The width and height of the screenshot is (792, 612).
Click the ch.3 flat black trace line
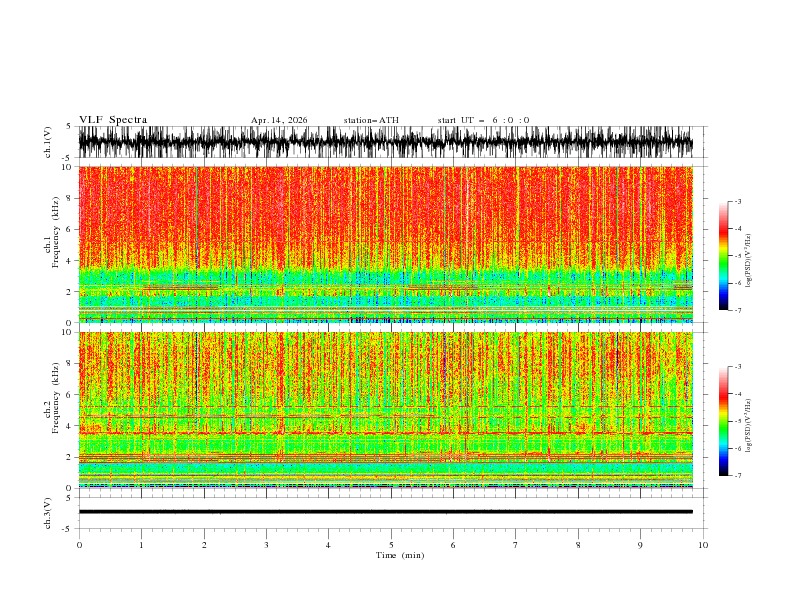point(385,512)
